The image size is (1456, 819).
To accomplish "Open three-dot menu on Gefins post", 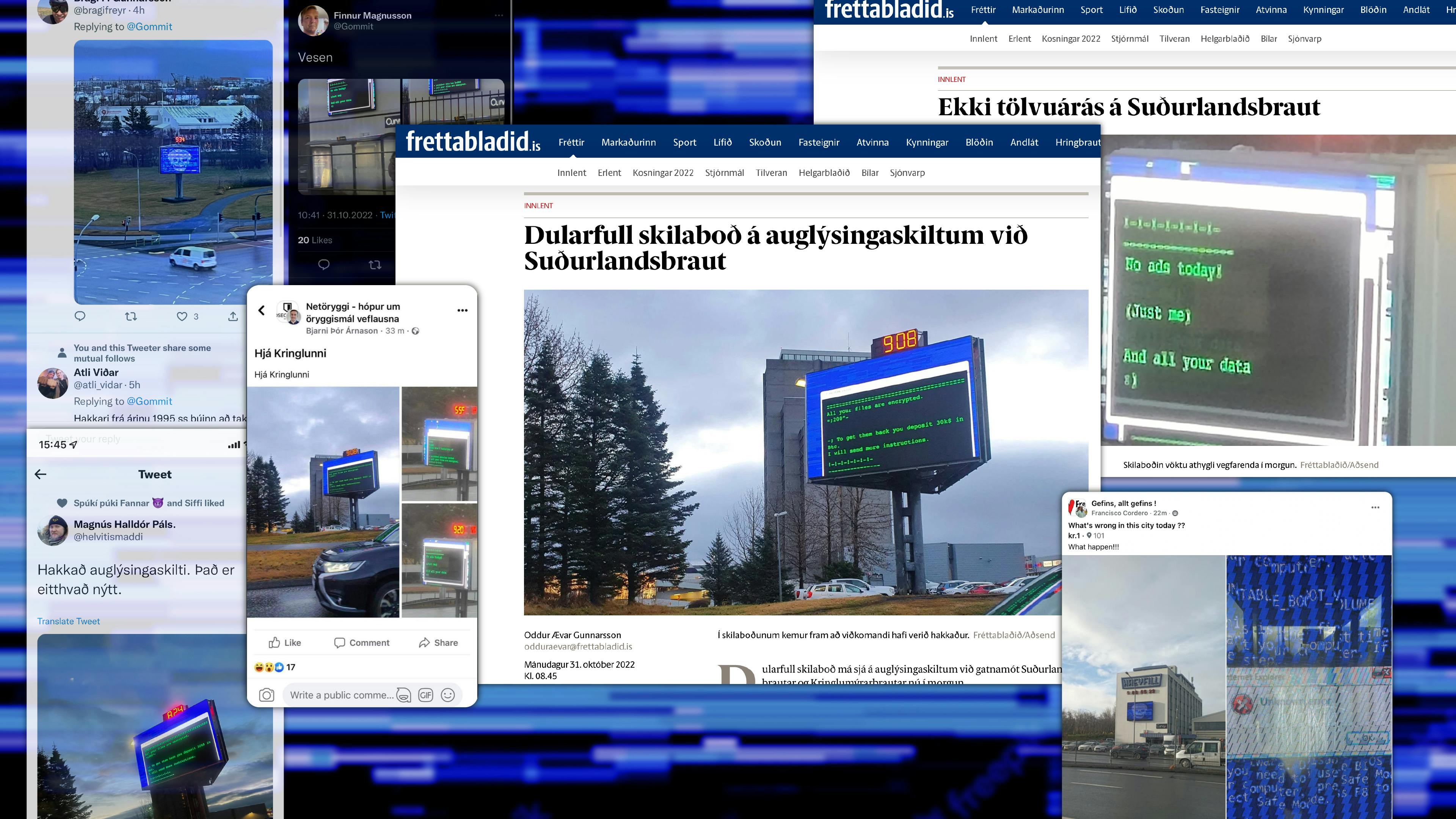I will coord(1375,508).
